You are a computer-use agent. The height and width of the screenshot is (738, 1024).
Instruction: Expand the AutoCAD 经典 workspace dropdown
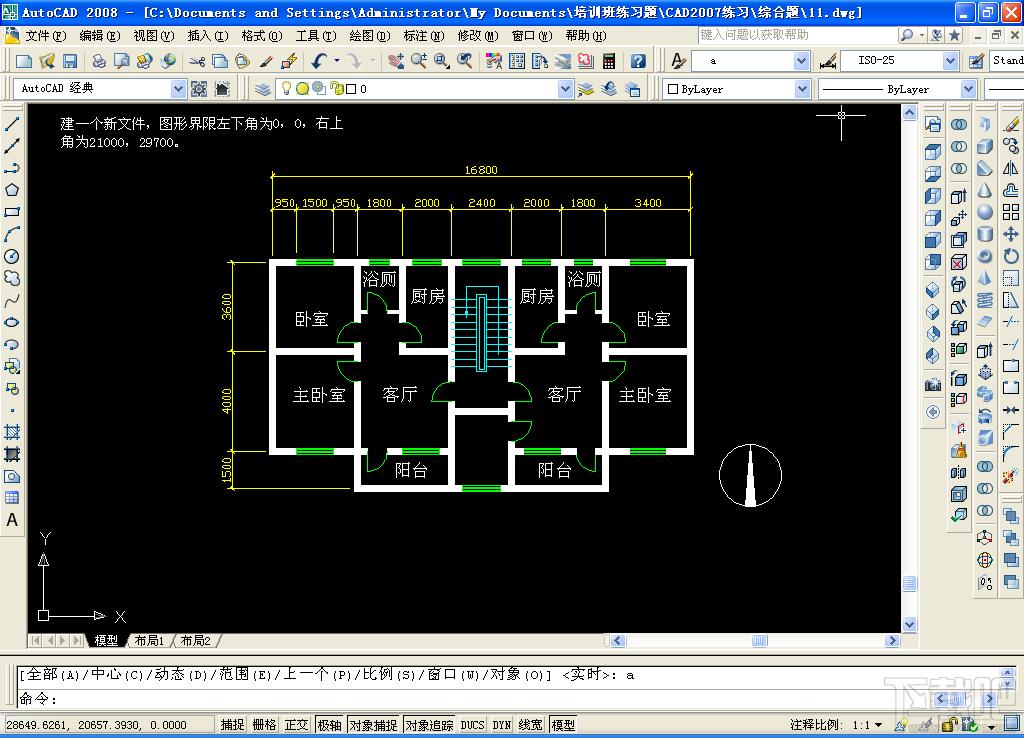[x=178, y=89]
